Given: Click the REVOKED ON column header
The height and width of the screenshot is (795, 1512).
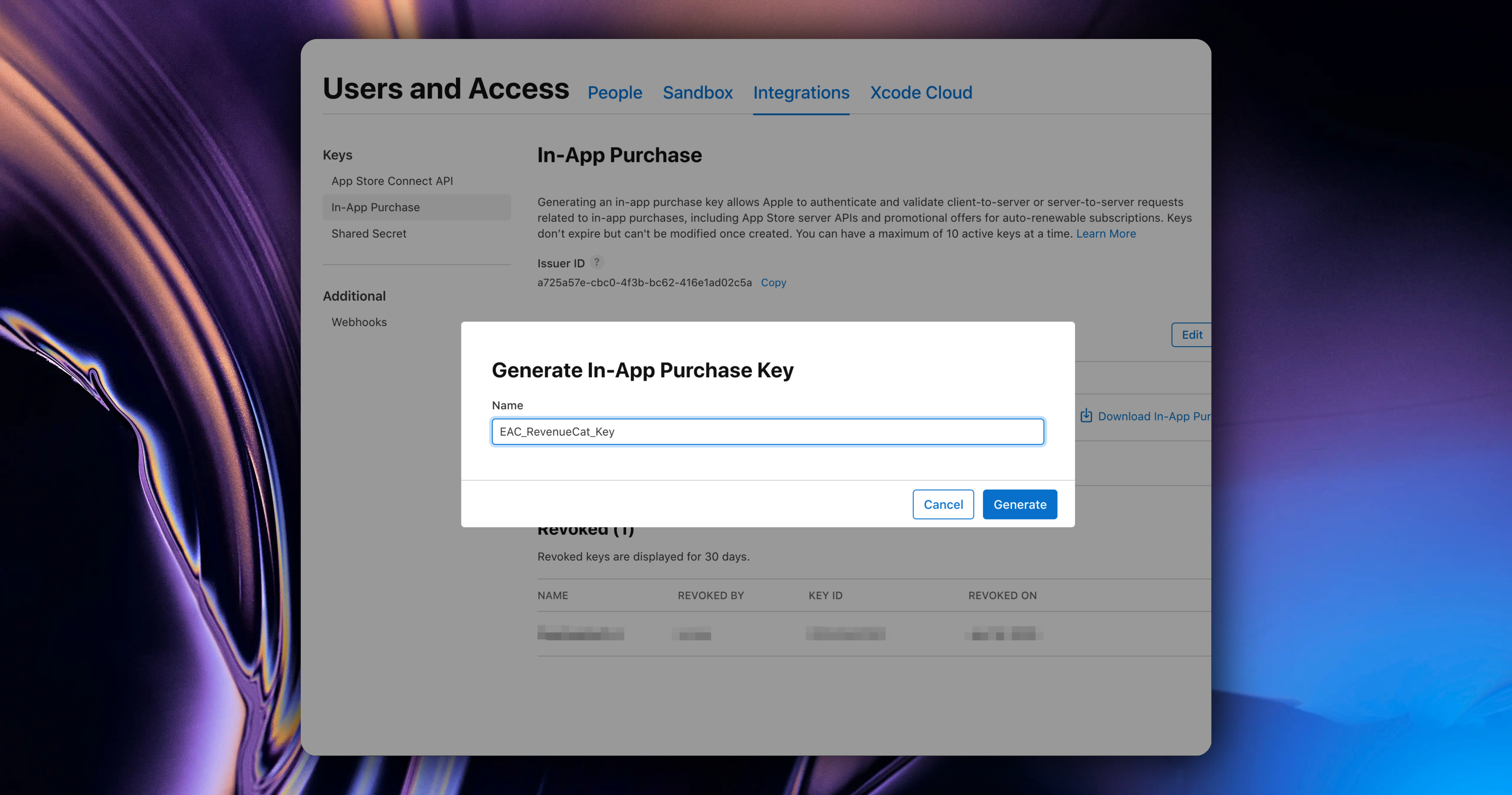Looking at the screenshot, I should tap(1002, 595).
